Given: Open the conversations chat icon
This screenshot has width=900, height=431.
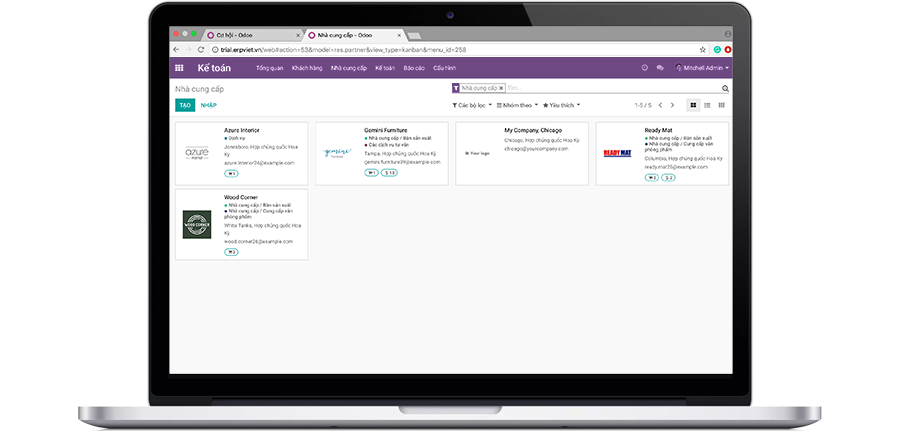Looking at the screenshot, I should 660,68.
